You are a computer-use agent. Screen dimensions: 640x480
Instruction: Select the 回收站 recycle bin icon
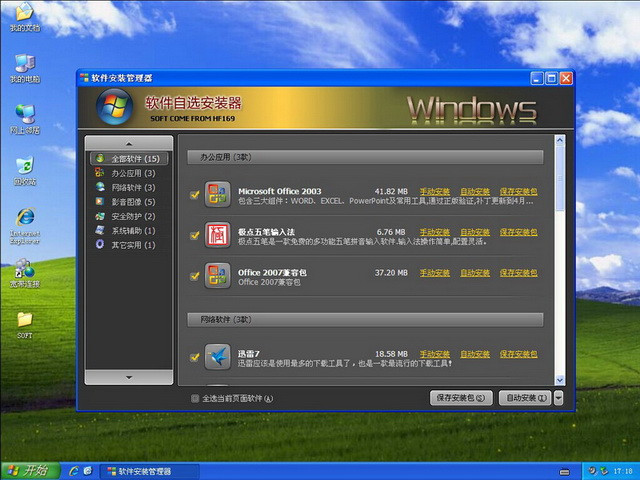(25, 171)
